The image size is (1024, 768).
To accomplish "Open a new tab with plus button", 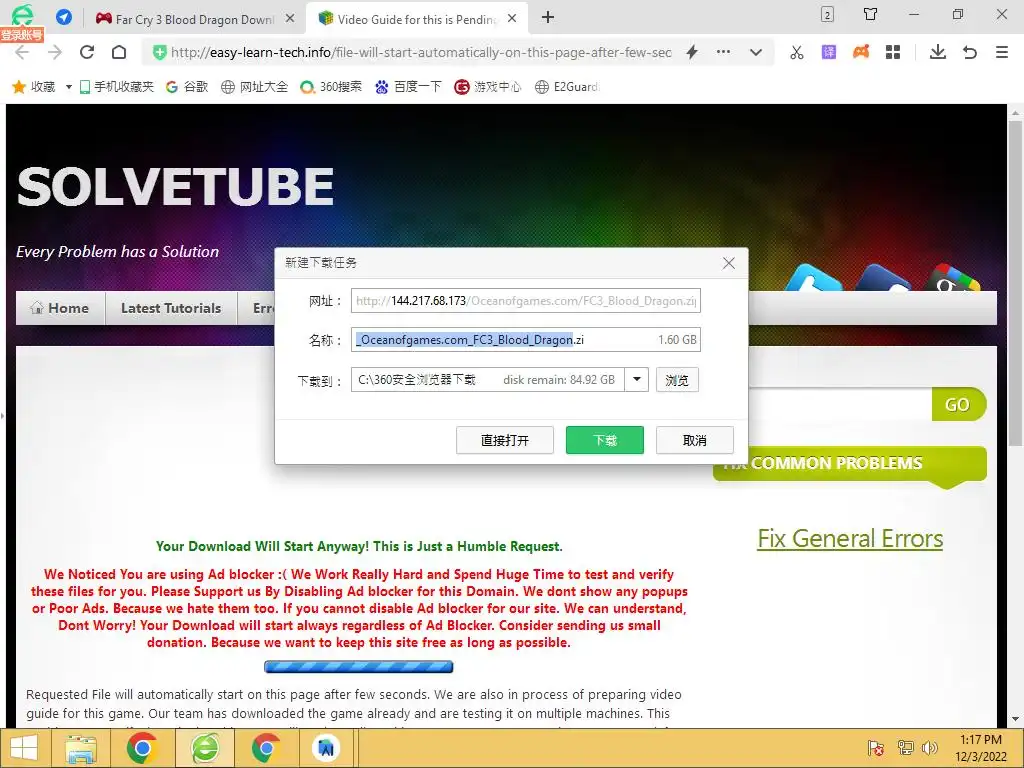I will point(548,18).
